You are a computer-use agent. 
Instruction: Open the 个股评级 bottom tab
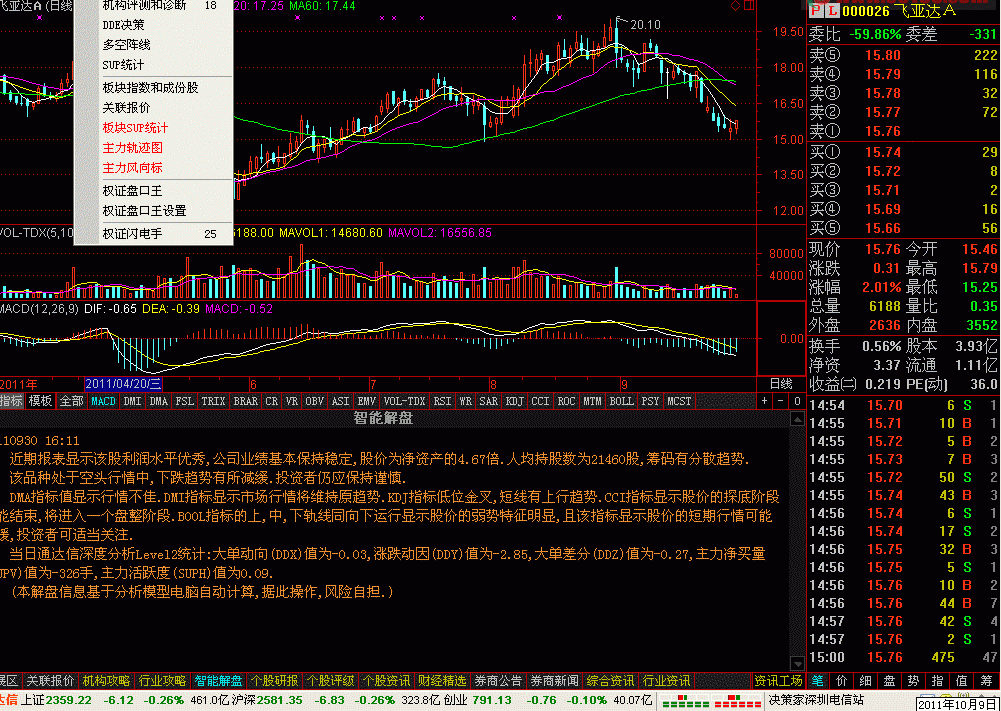331,681
